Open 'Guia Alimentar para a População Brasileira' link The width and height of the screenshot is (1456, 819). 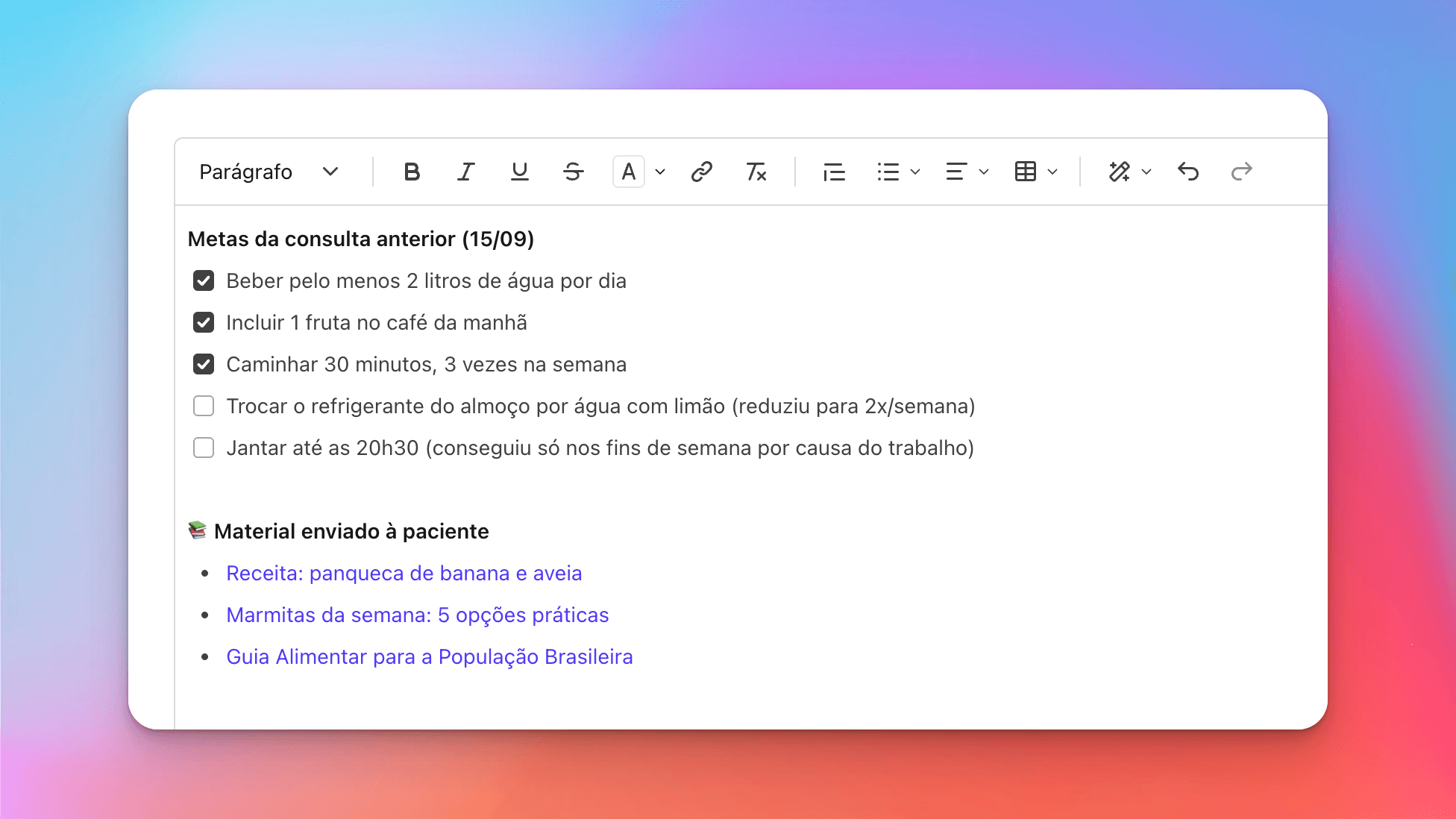tap(430, 656)
